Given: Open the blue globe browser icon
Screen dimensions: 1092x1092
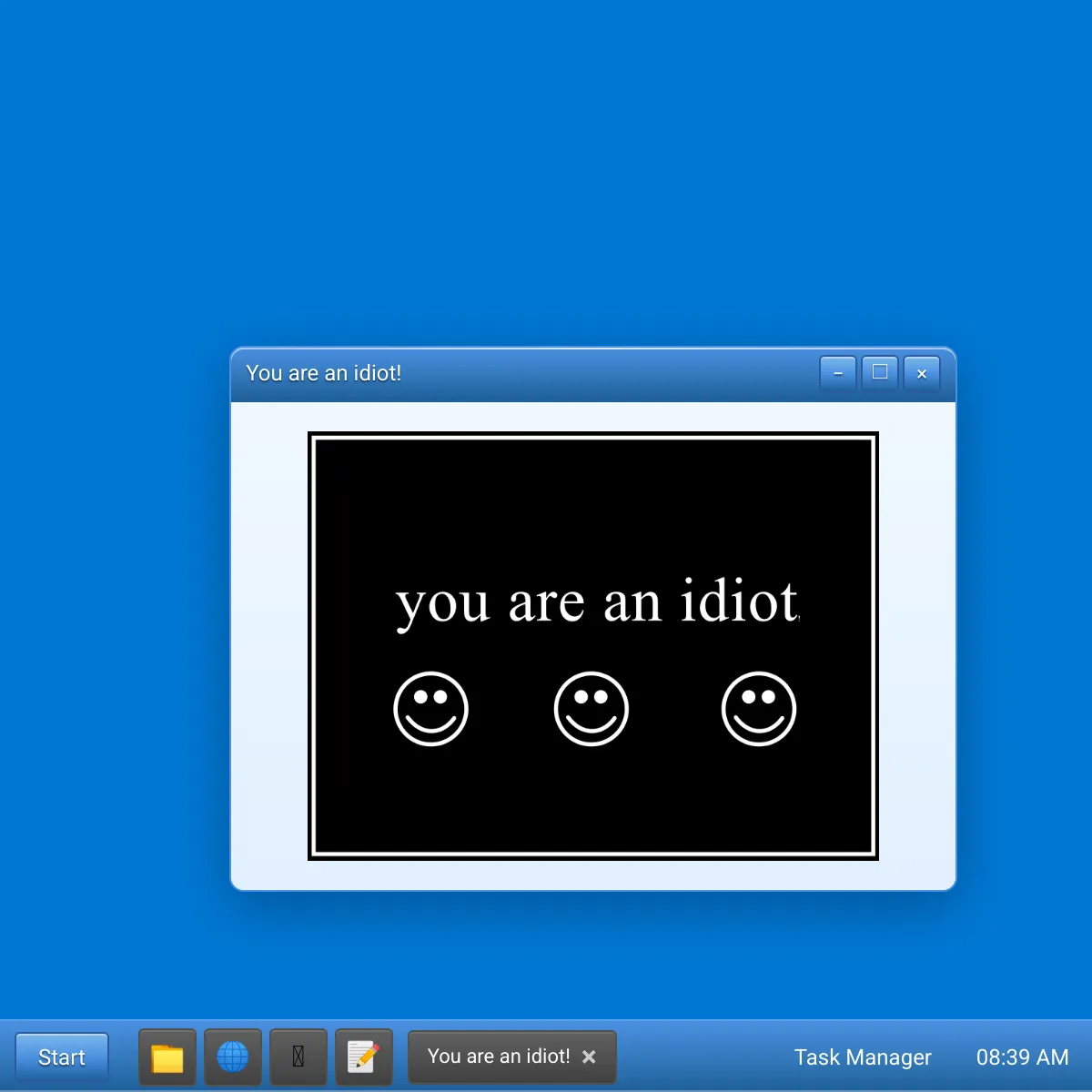Looking at the screenshot, I should [x=233, y=1057].
